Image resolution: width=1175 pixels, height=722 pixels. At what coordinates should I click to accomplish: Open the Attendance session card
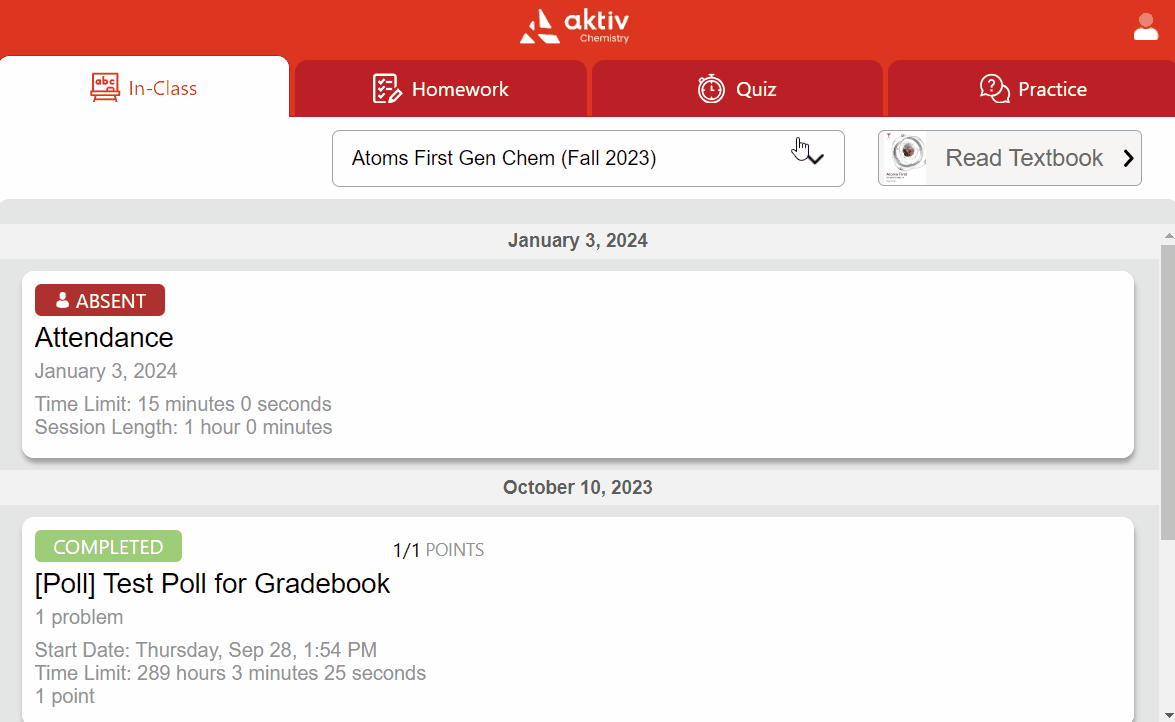[x=577, y=364]
